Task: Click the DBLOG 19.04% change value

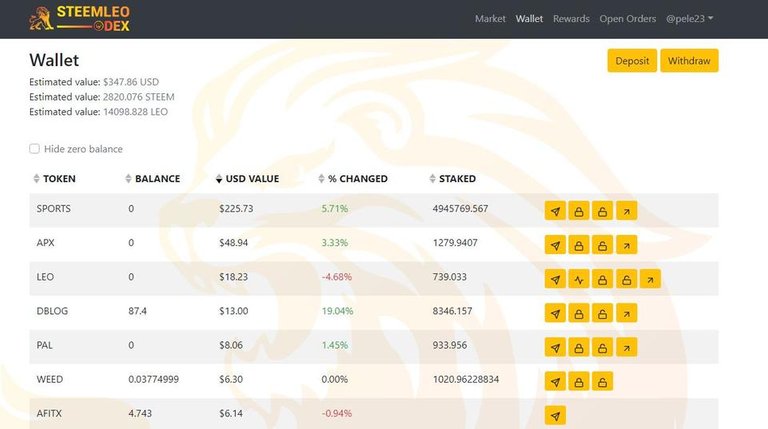Action: [337, 311]
